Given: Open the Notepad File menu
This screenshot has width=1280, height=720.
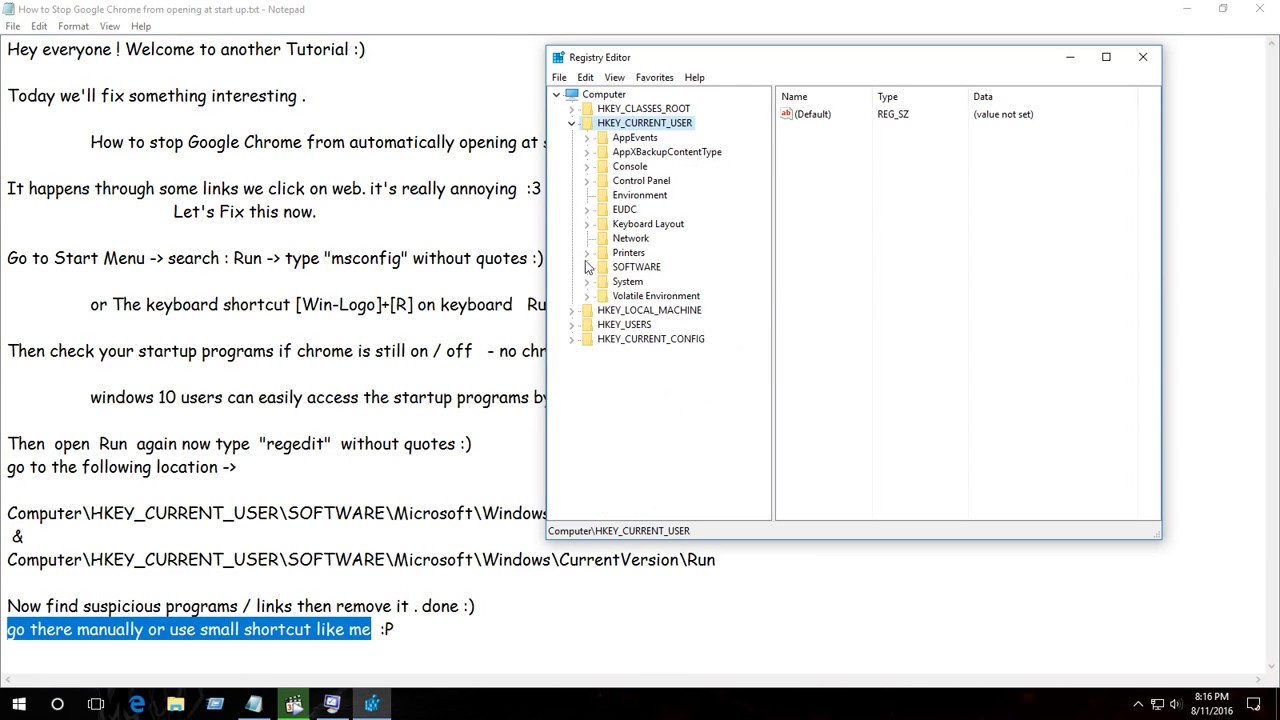Looking at the screenshot, I should pos(13,26).
